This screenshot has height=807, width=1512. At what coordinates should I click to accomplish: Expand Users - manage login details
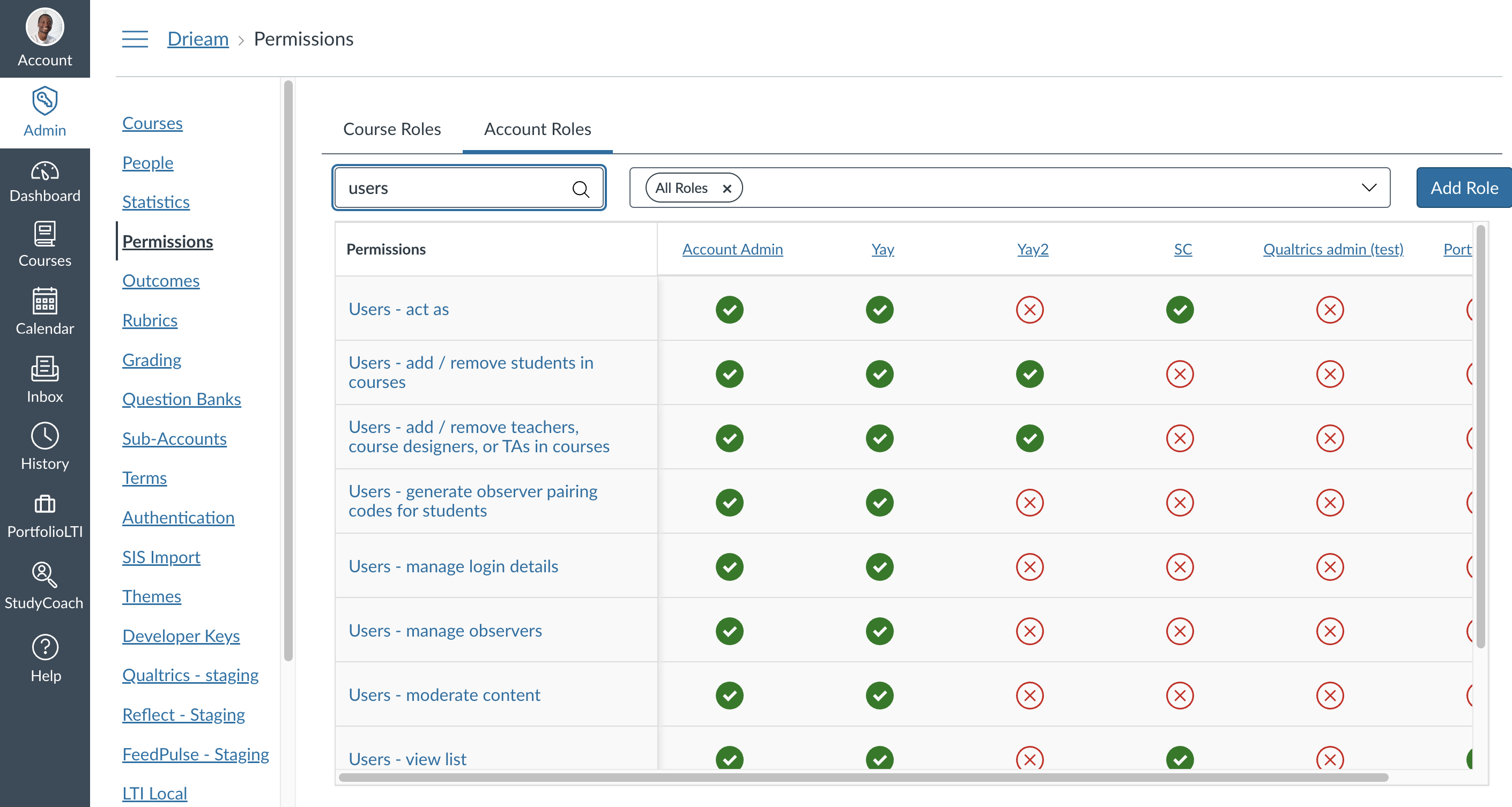453,566
